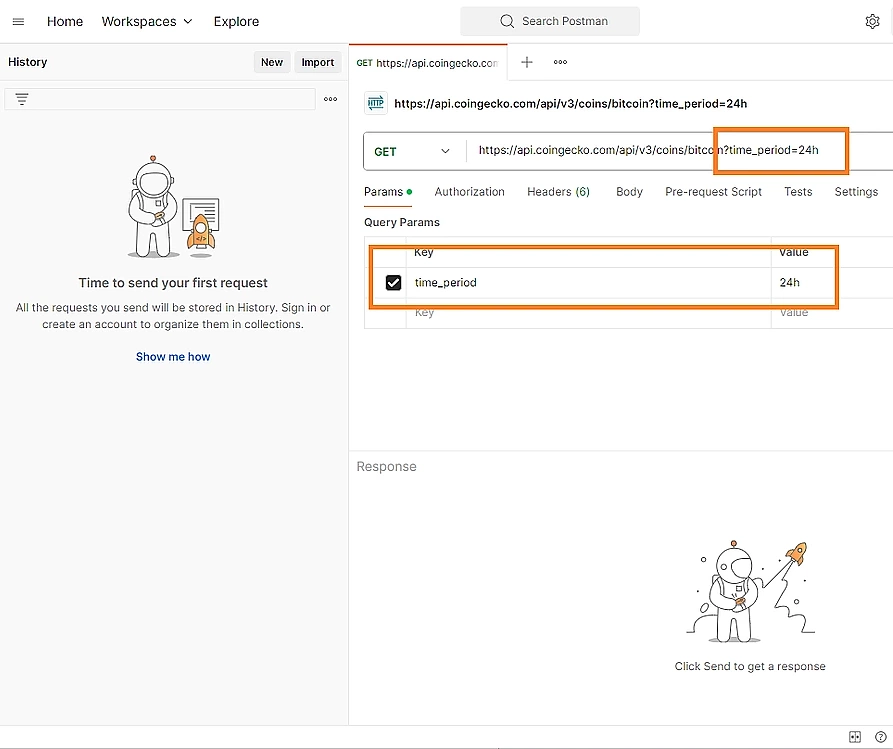Screen dimensions: 893x749
Task: Click the empty Key placeholder cell
Action: [x=588, y=313]
